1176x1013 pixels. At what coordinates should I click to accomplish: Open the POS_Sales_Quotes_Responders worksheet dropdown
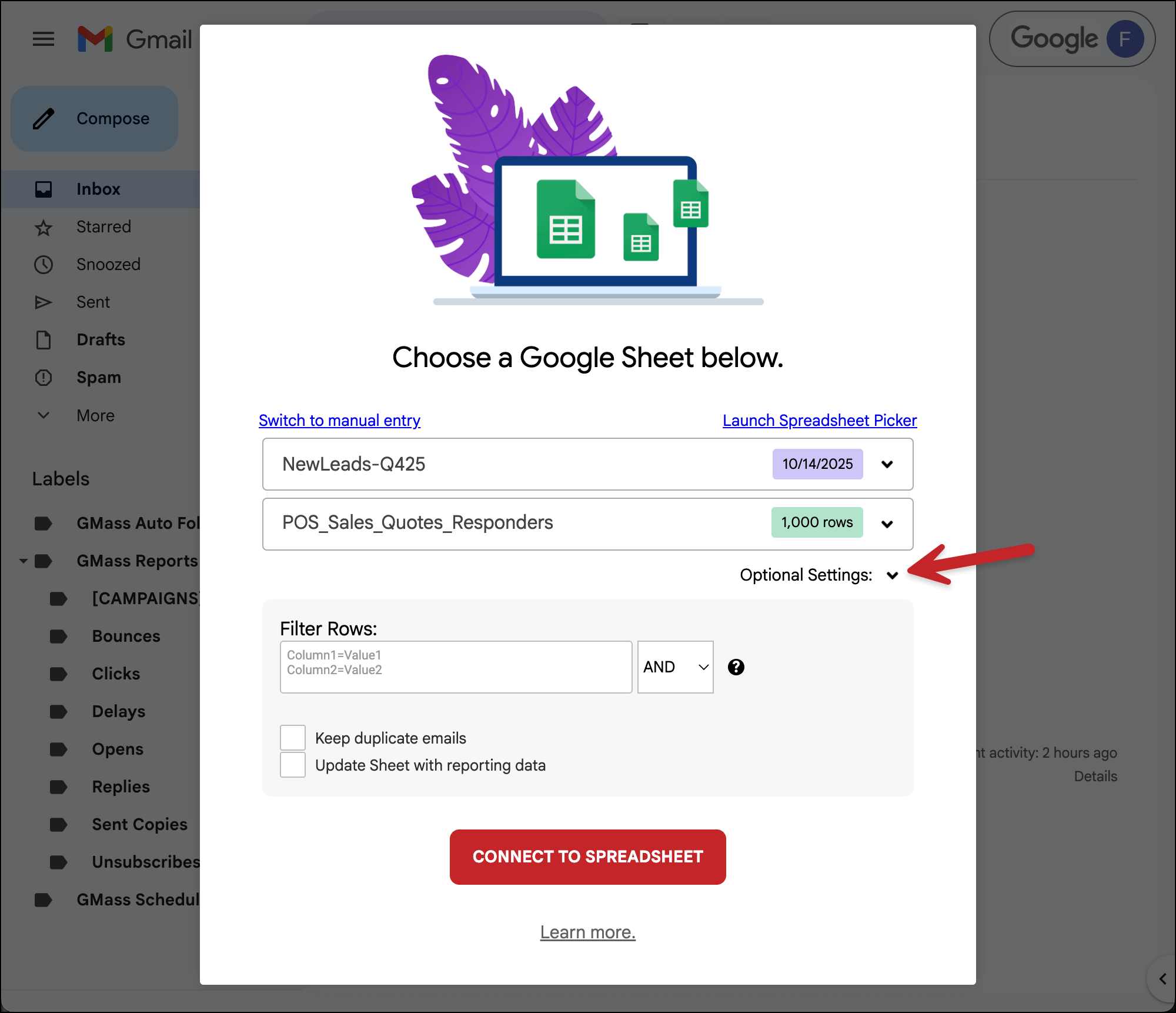[x=887, y=524]
